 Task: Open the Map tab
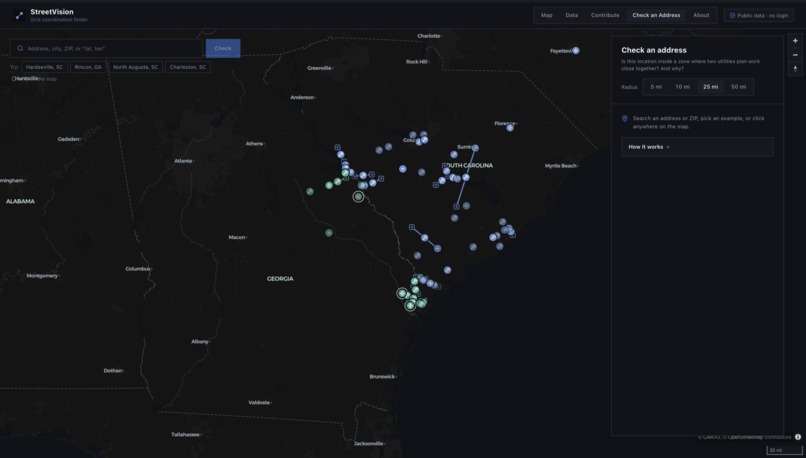tap(546, 15)
